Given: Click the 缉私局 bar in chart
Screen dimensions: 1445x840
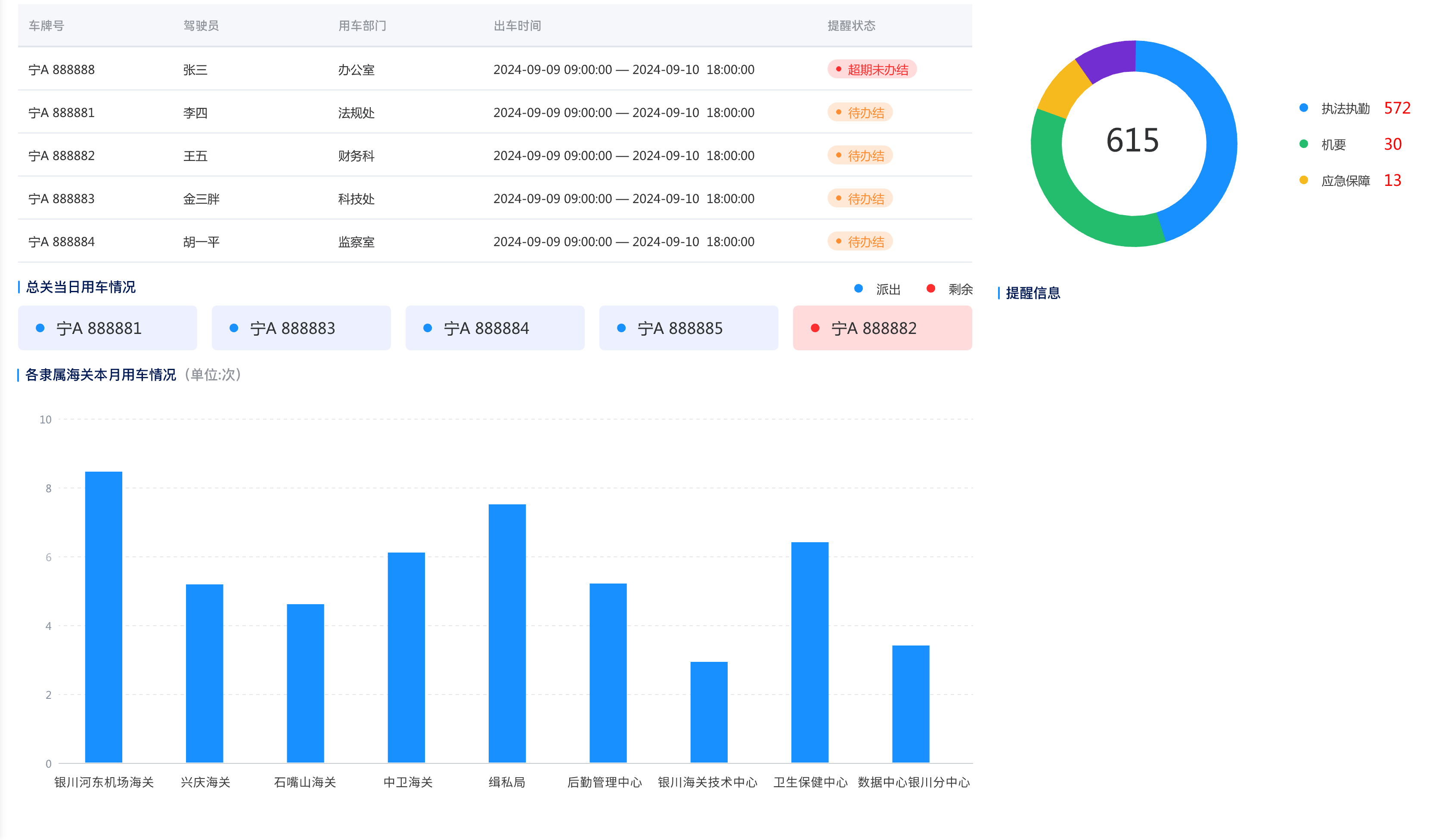Looking at the screenshot, I should tap(507, 633).
